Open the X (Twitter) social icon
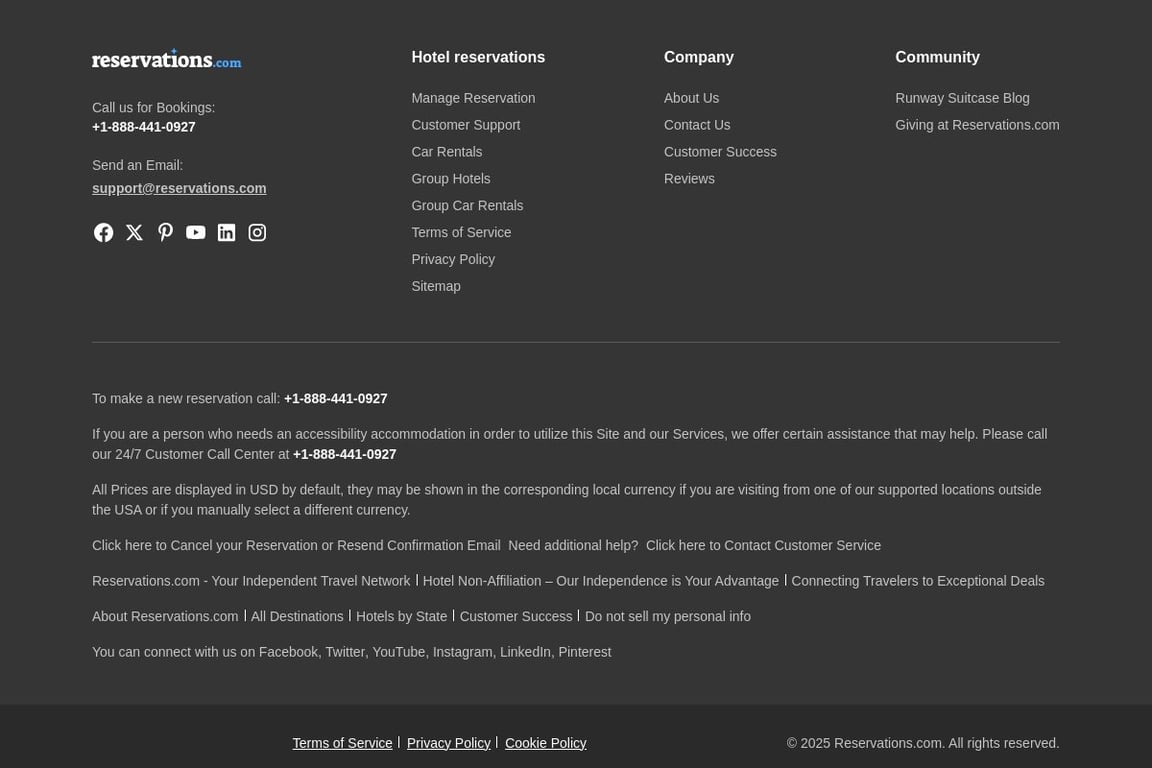This screenshot has height=768, width=1152. [x=134, y=232]
